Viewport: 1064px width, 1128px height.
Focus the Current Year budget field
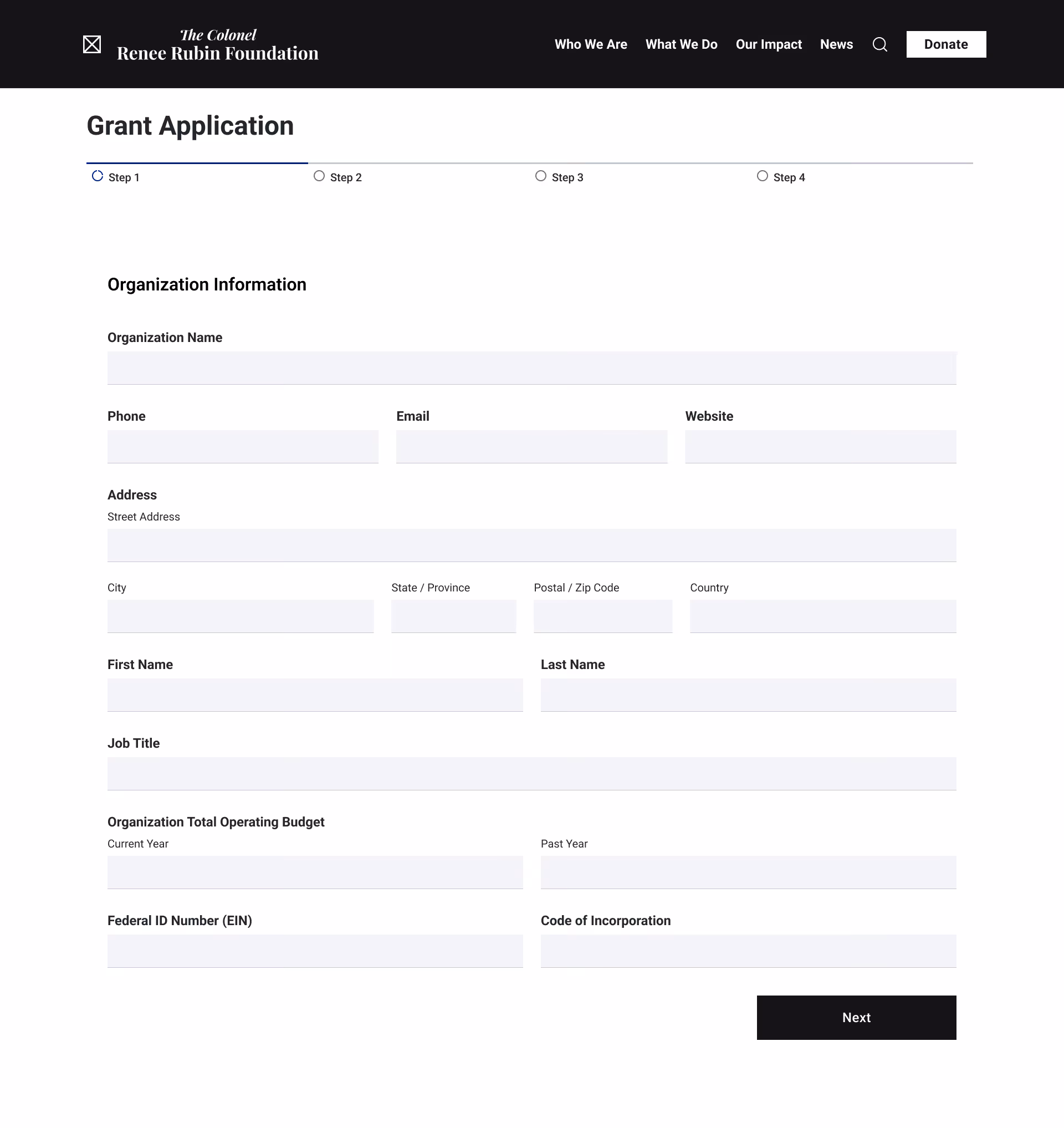[315, 872]
